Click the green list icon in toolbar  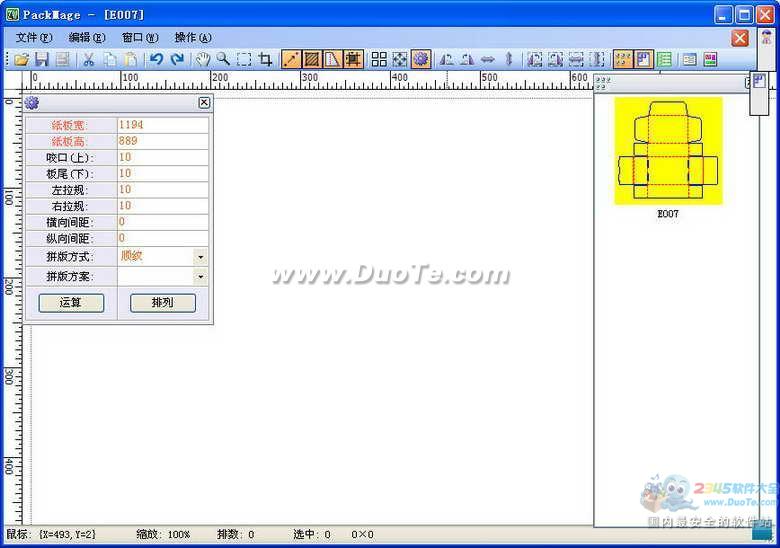tap(665, 60)
